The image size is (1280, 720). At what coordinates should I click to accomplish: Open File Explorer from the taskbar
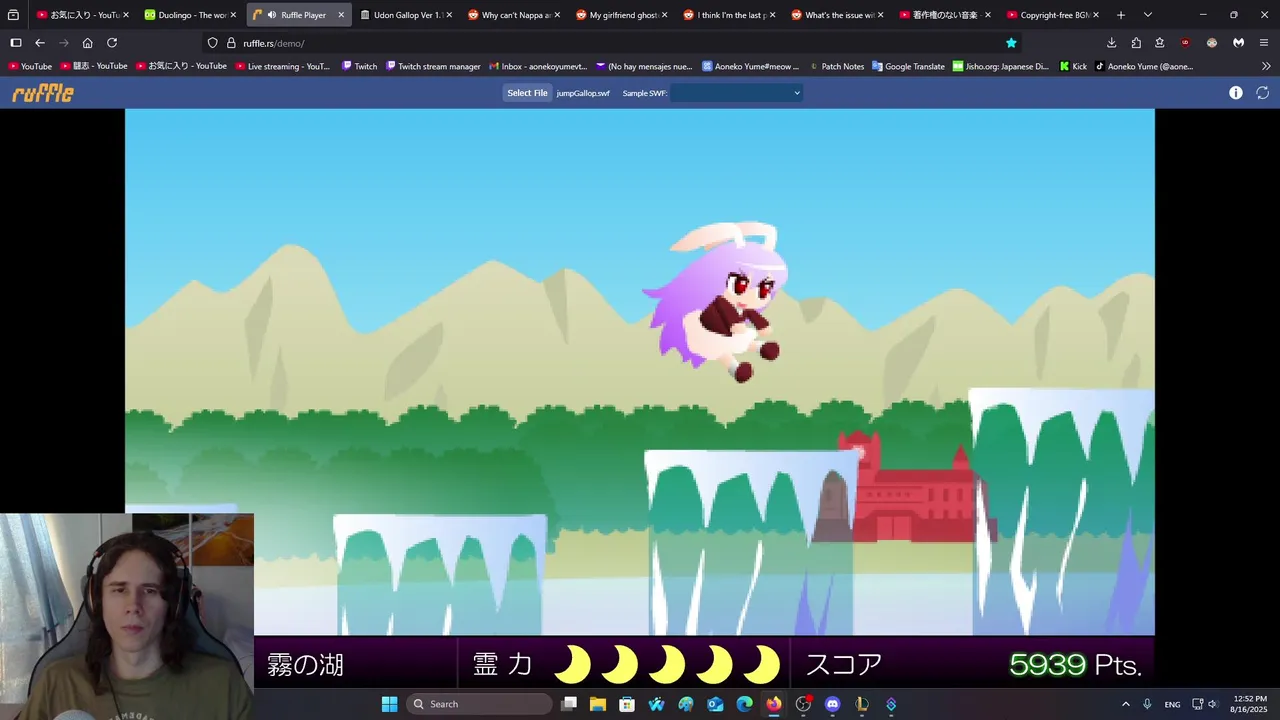[598, 704]
